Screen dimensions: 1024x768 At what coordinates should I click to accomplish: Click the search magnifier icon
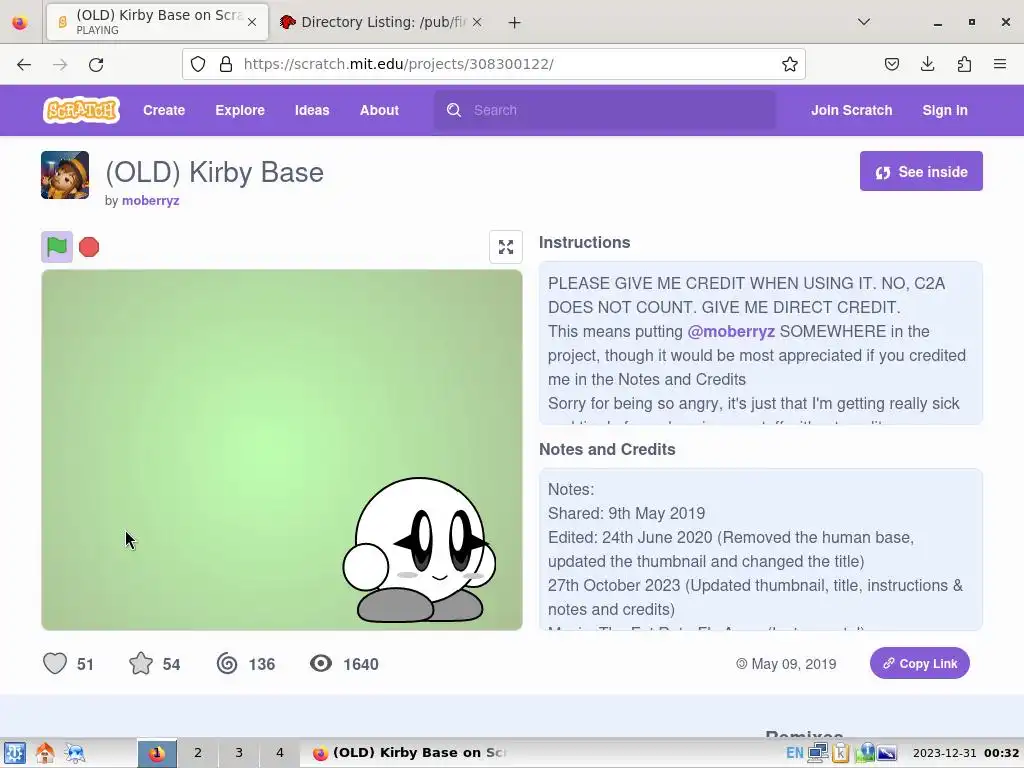coord(454,110)
